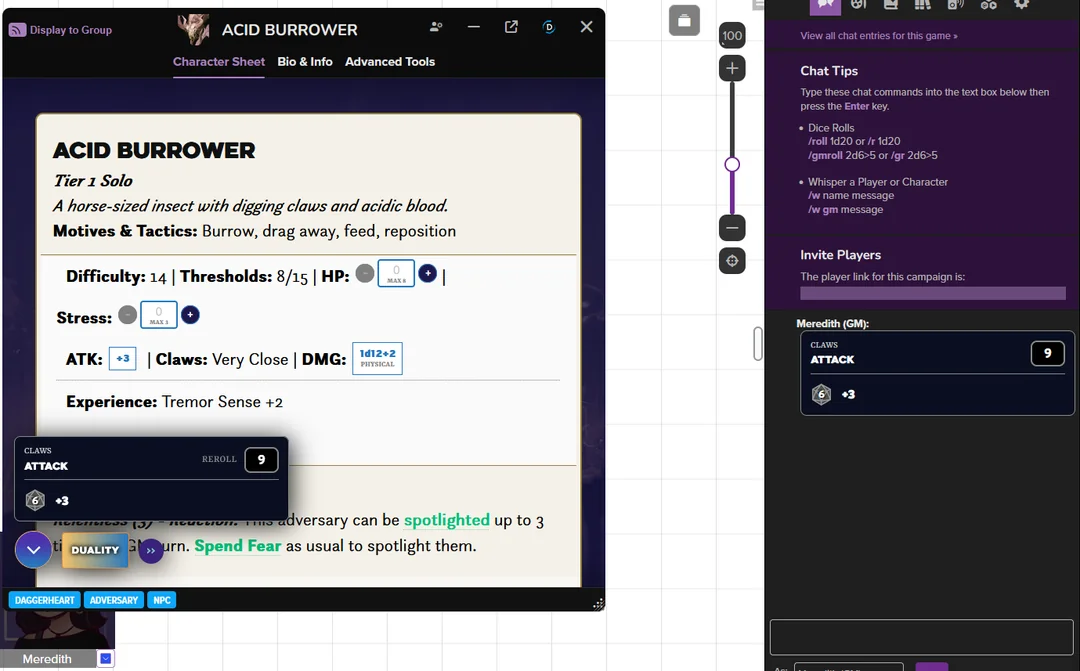Expand the blue chevron button bottom left
This screenshot has height=671, width=1080.
pyautogui.click(x=33, y=550)
